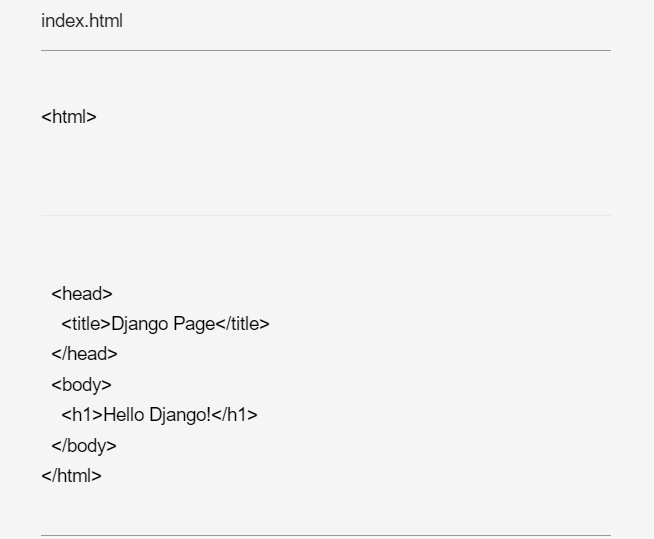Click the word "Page" in the title line
Screen dimensions: 654x539
pos(194,324)
